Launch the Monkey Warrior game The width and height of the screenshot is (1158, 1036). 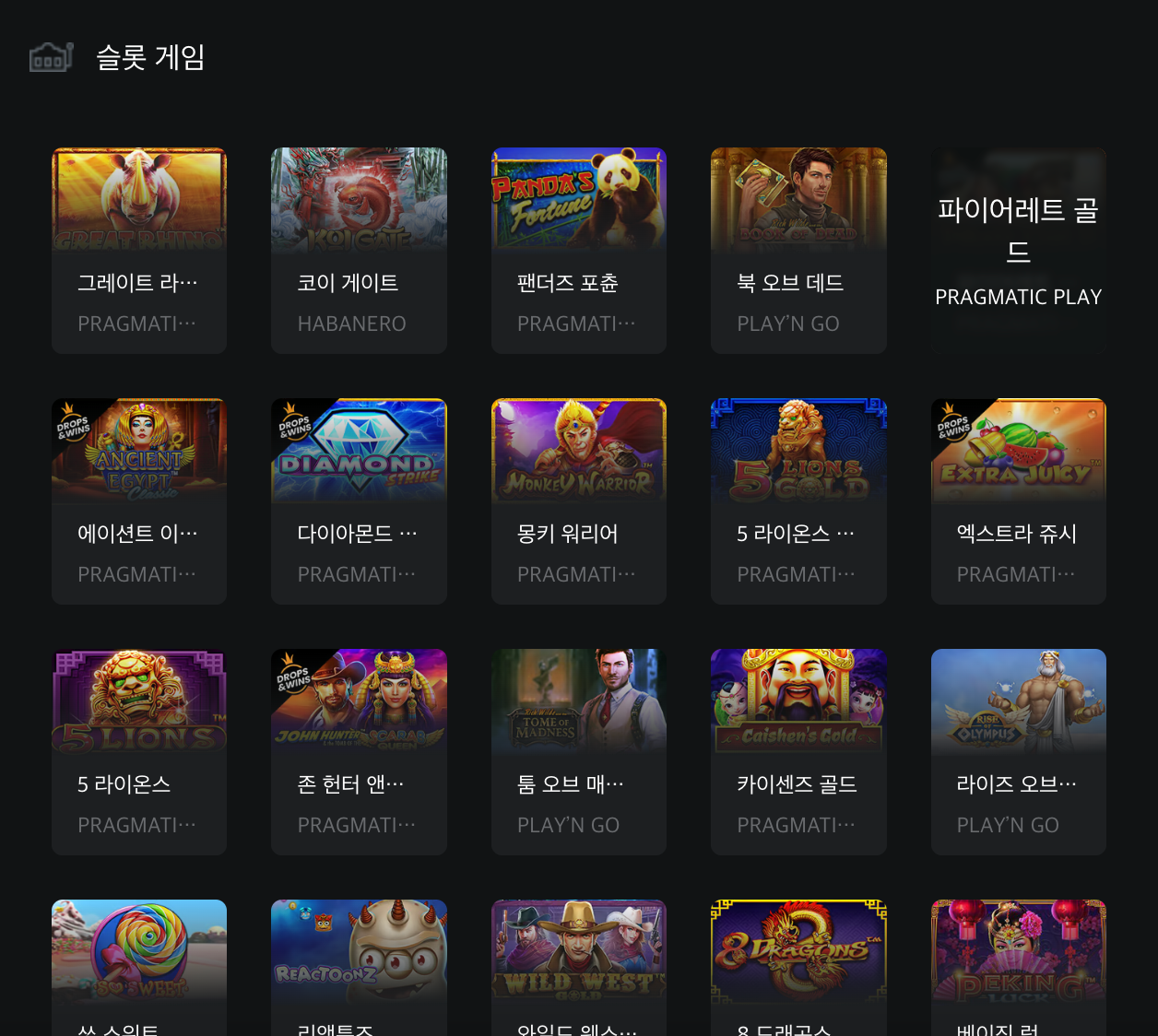(x=579, y=501)
